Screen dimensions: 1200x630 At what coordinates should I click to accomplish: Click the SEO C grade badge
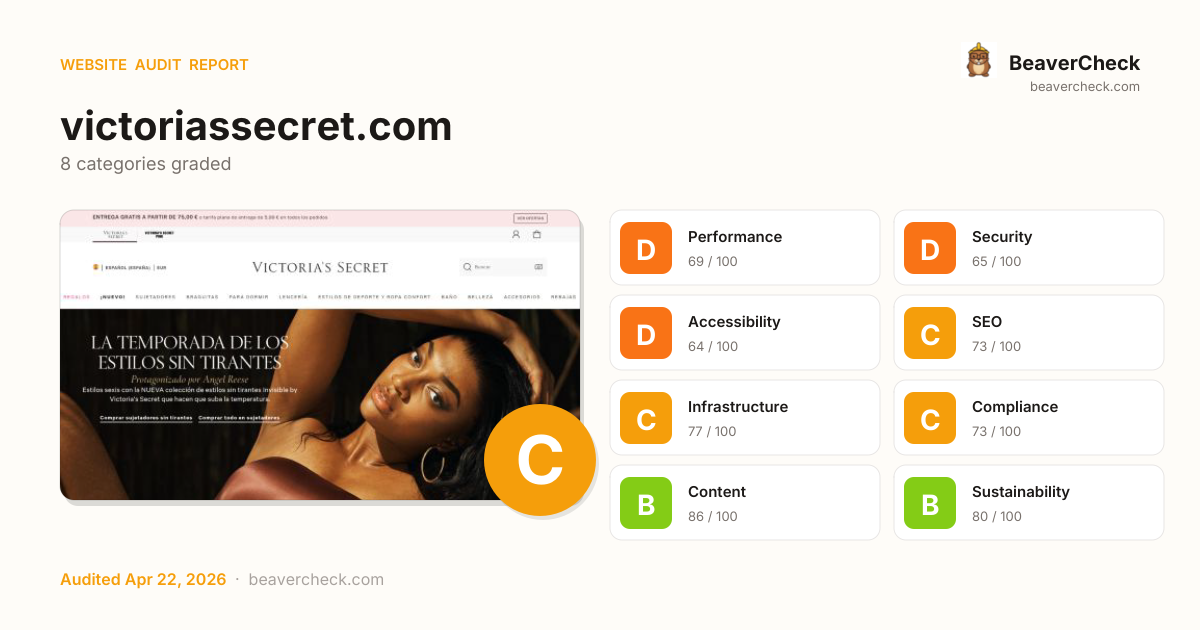tap(930, 333)
